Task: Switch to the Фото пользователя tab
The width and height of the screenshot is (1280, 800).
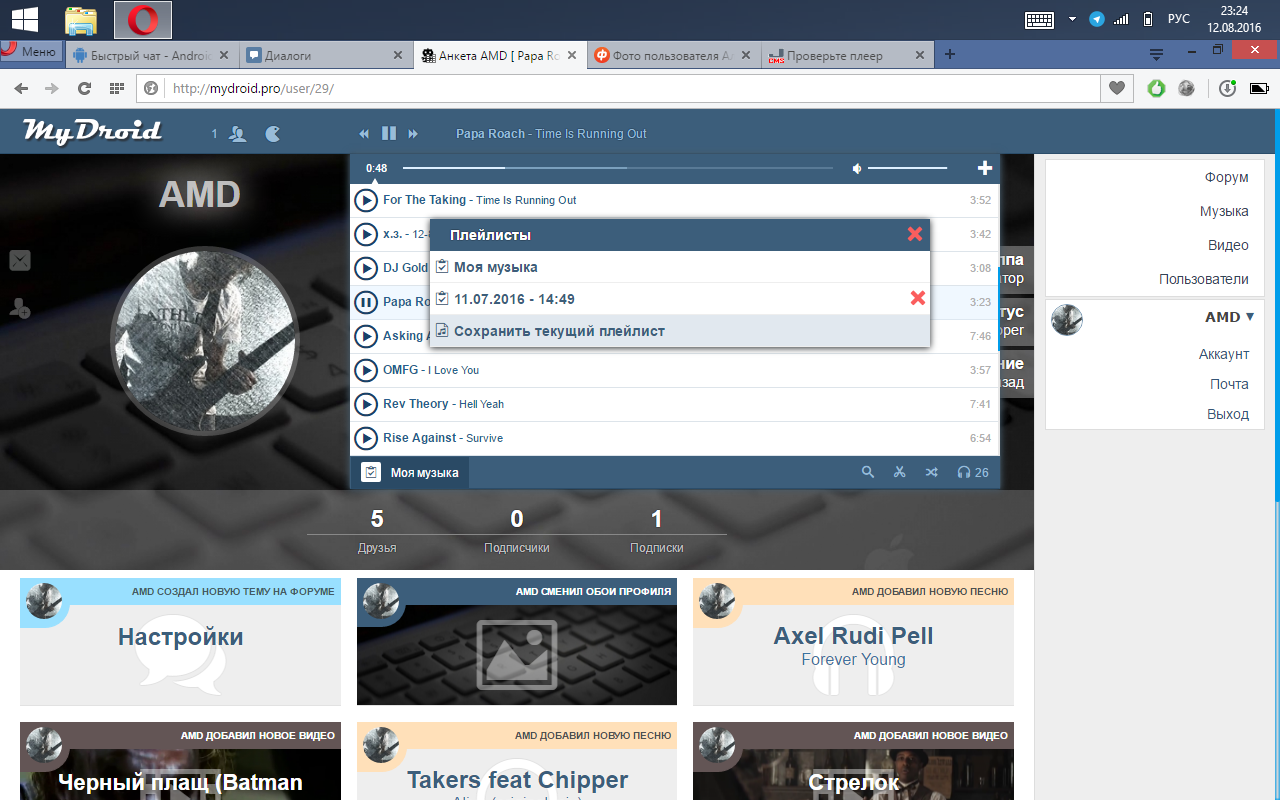Action: tap(673, 56)
